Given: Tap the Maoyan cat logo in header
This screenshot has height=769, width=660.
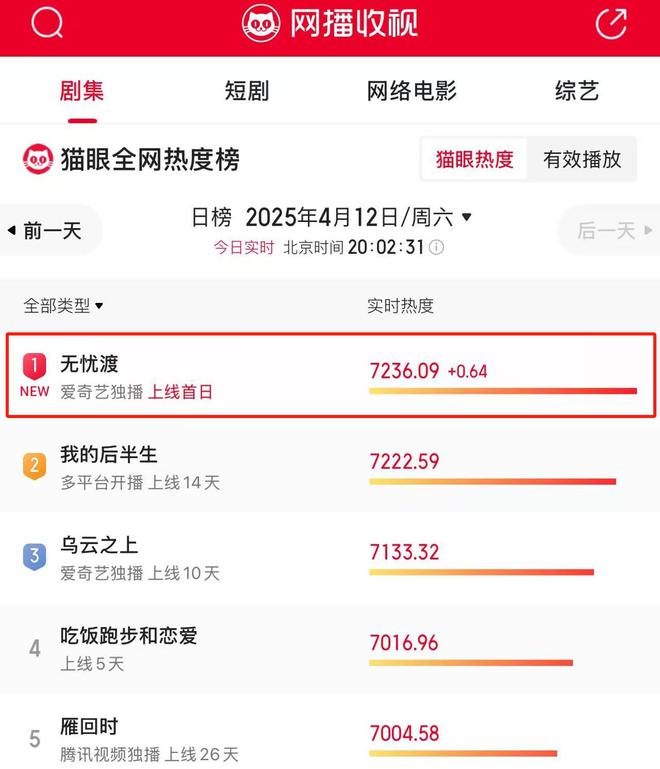Looking at the screenshot, I should point(261,23).
